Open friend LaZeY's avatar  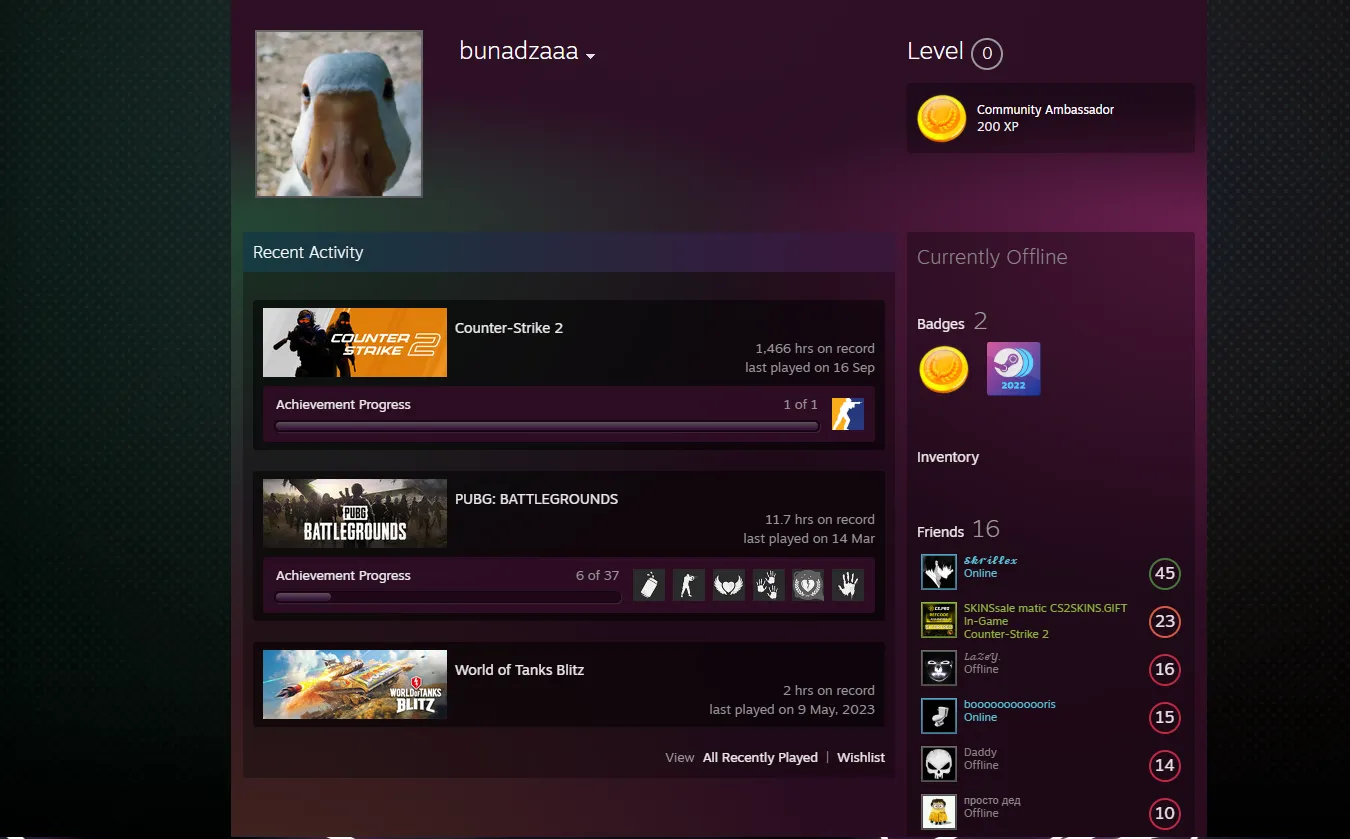pyautogui.click(x=939, y=668)
